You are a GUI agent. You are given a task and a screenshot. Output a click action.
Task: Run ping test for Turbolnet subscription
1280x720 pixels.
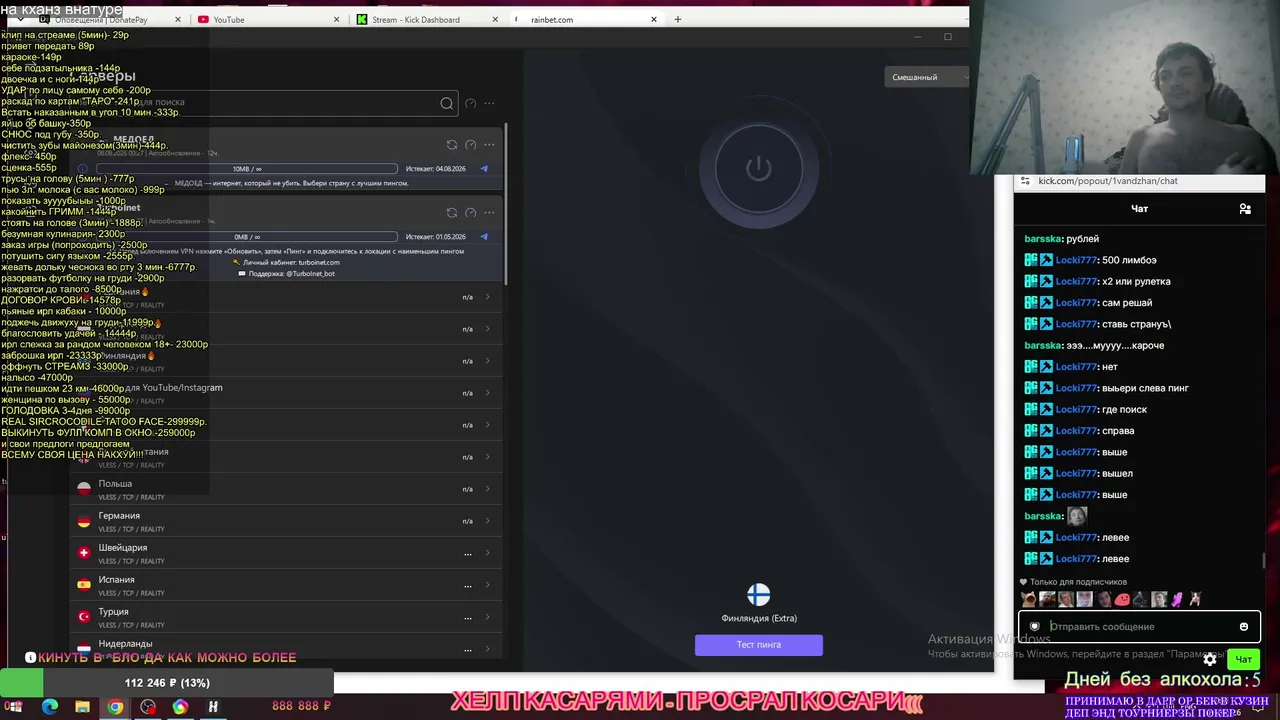click(471, 213)
